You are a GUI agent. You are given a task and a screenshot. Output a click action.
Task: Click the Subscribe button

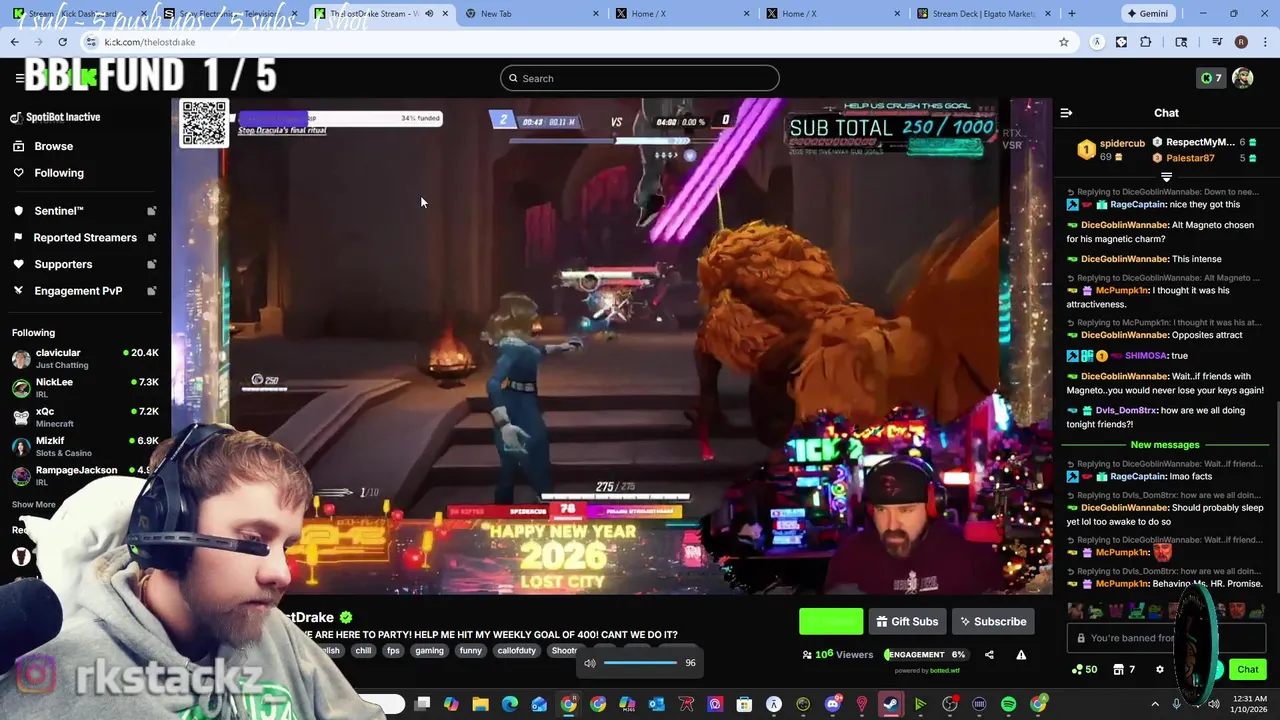[x=992, y=621]
